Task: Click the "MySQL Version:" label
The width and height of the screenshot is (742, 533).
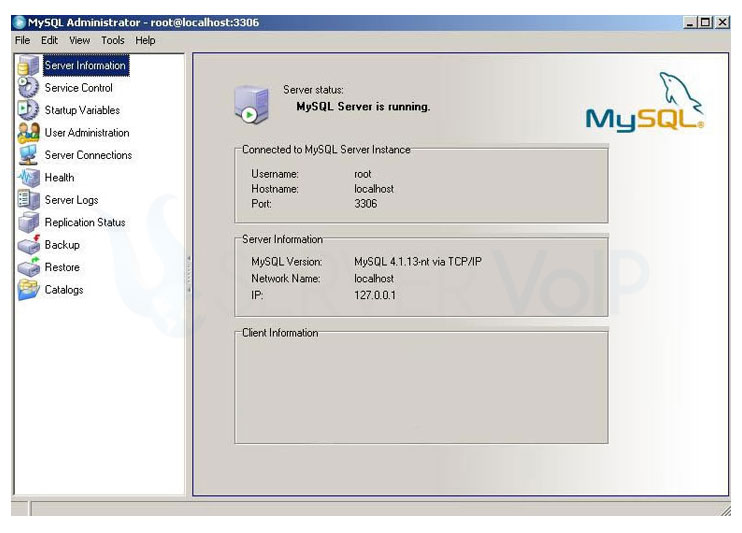Action: 287,261
